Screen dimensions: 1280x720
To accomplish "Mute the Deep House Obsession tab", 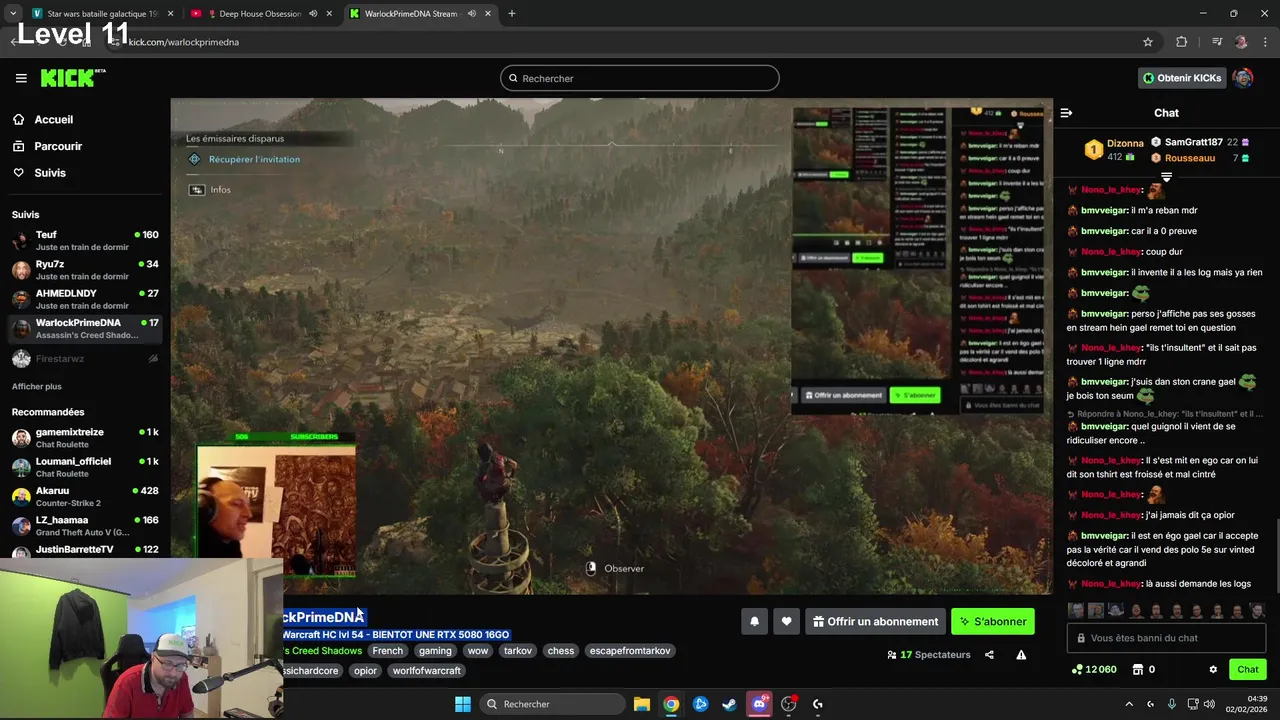I will (x=313, y=14).
